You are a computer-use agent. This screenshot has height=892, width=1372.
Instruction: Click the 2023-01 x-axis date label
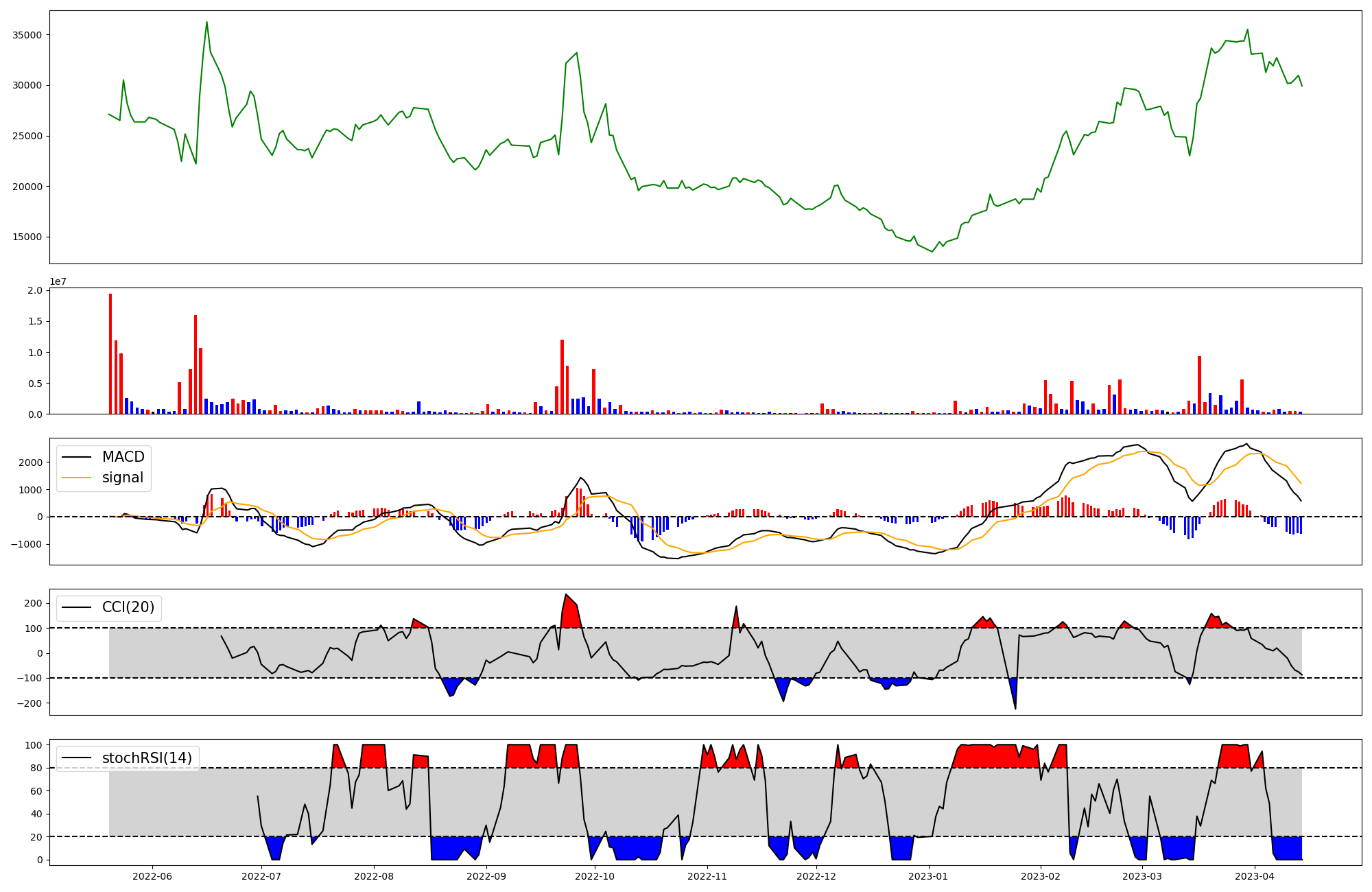click(927, 876)
